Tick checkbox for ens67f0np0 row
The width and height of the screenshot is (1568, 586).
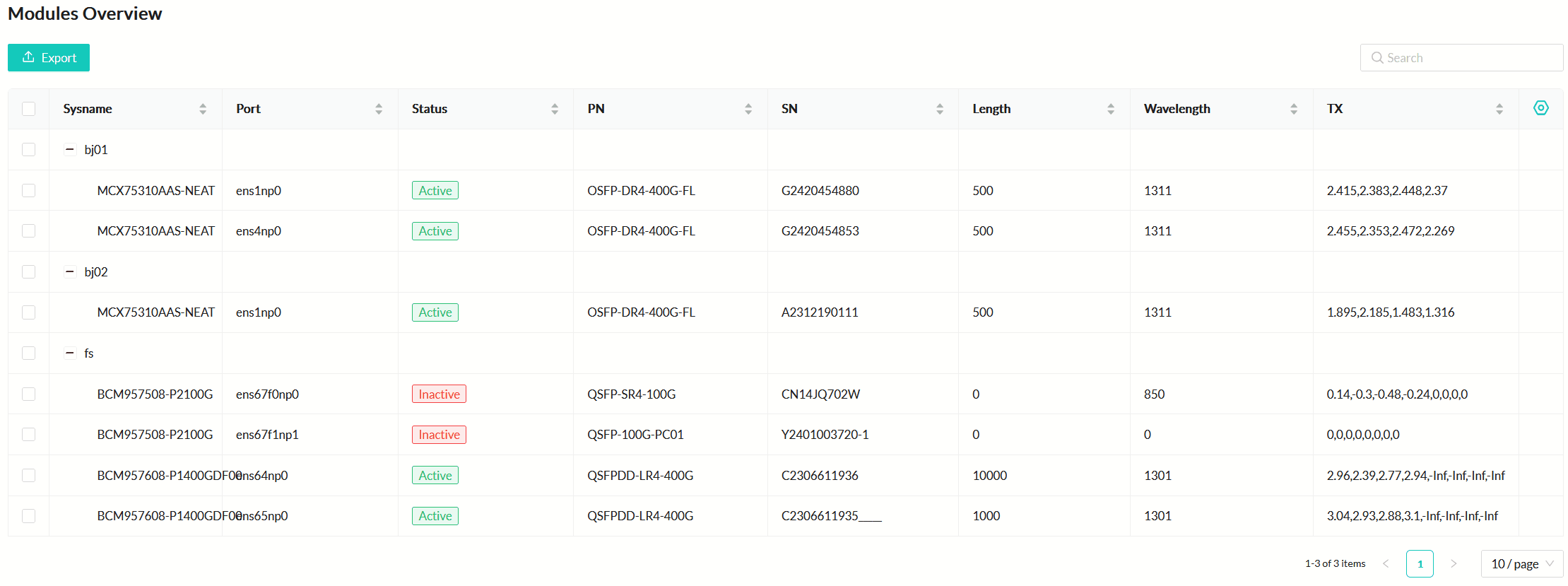tap(28, 394)
